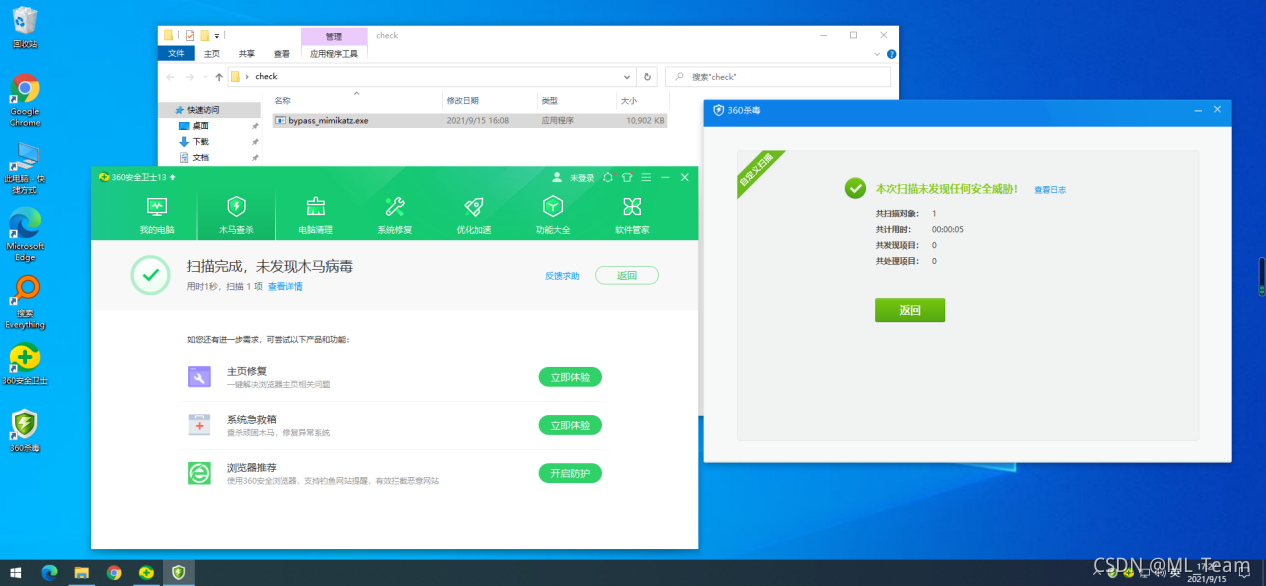Open 此电脑 desktop shortcut
Image resolution: width=1266 pixels, height=586 pixels.
pos(25,168)
